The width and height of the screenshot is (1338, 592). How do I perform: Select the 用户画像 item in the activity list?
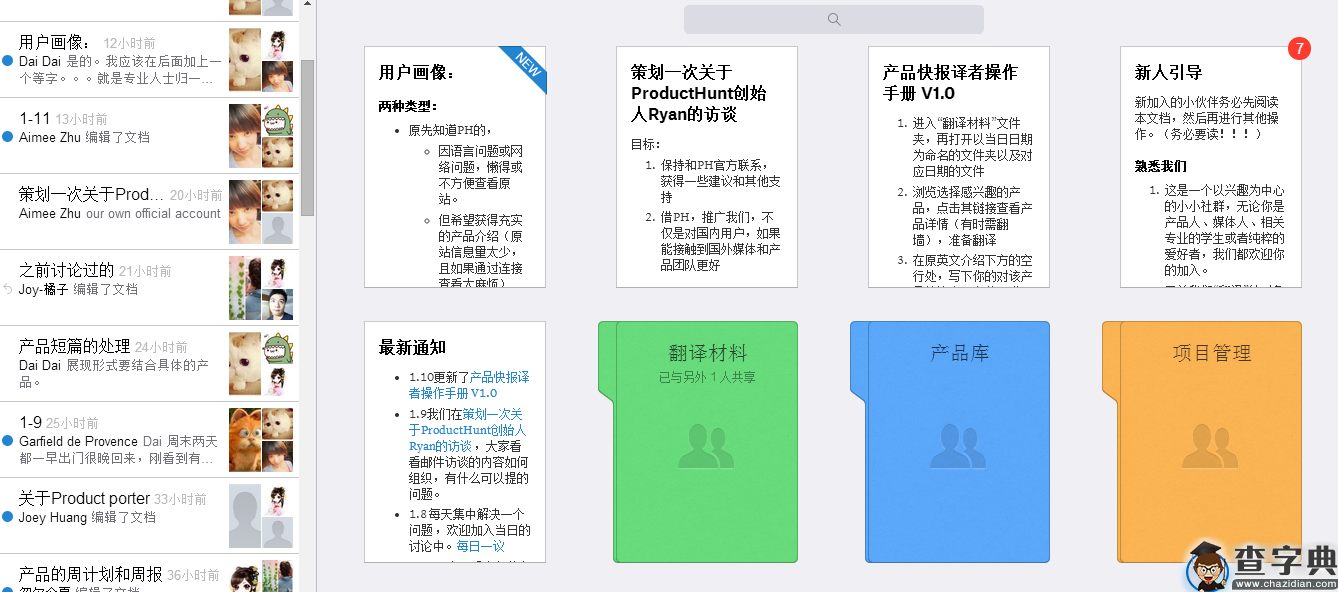[150, 60]
